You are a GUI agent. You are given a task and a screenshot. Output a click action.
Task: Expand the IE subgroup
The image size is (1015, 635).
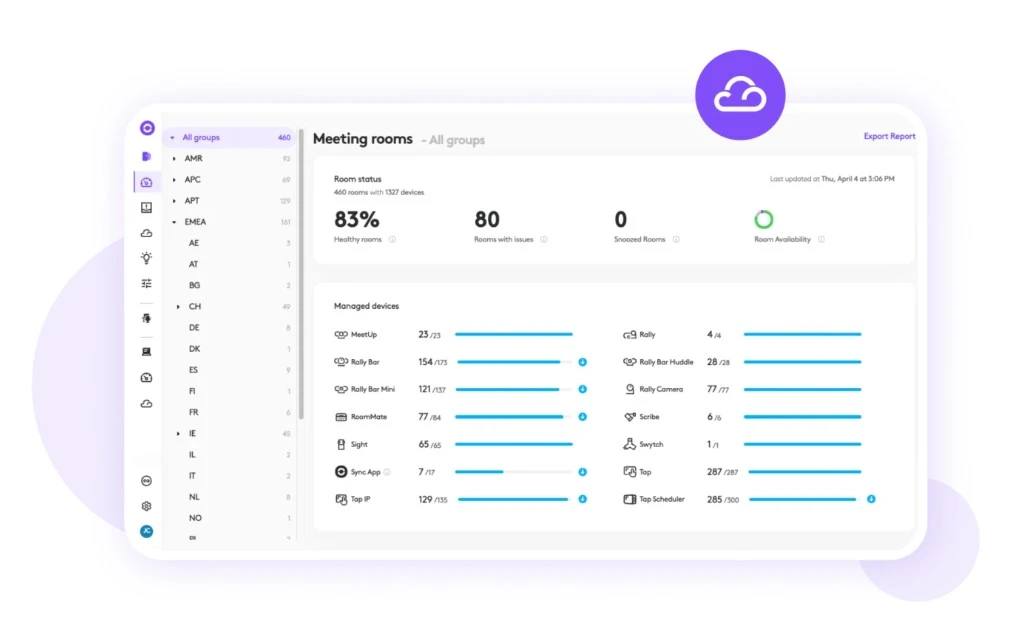coord(179,434)
